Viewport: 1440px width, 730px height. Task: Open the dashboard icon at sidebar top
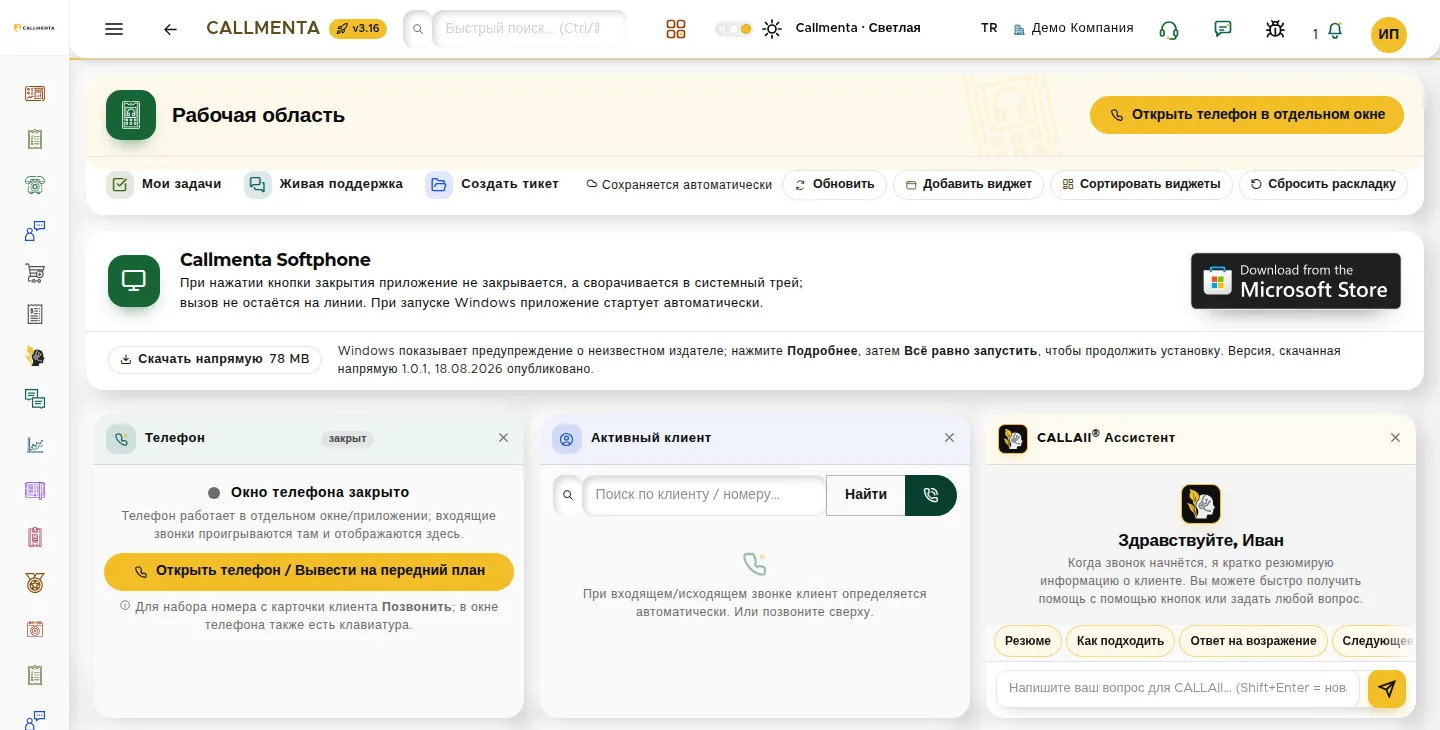tap(35, 94)
